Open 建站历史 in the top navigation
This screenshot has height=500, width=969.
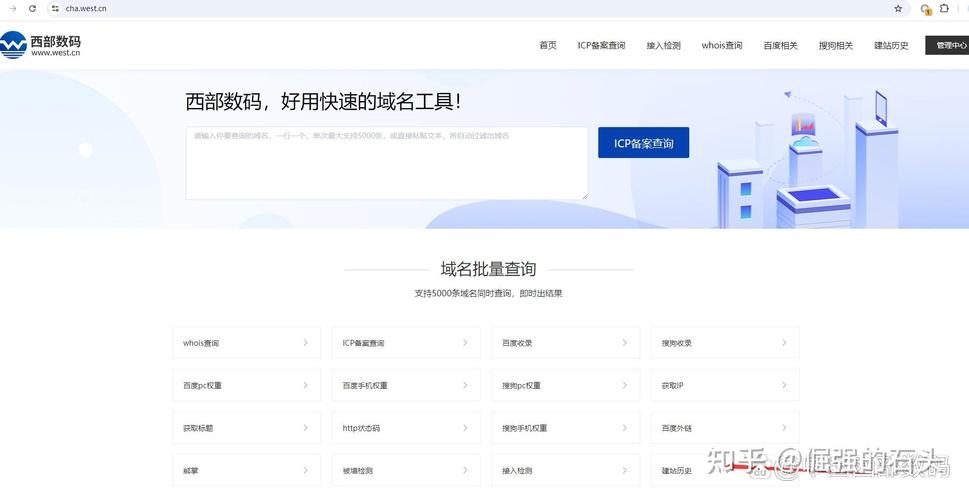[891, 45]
